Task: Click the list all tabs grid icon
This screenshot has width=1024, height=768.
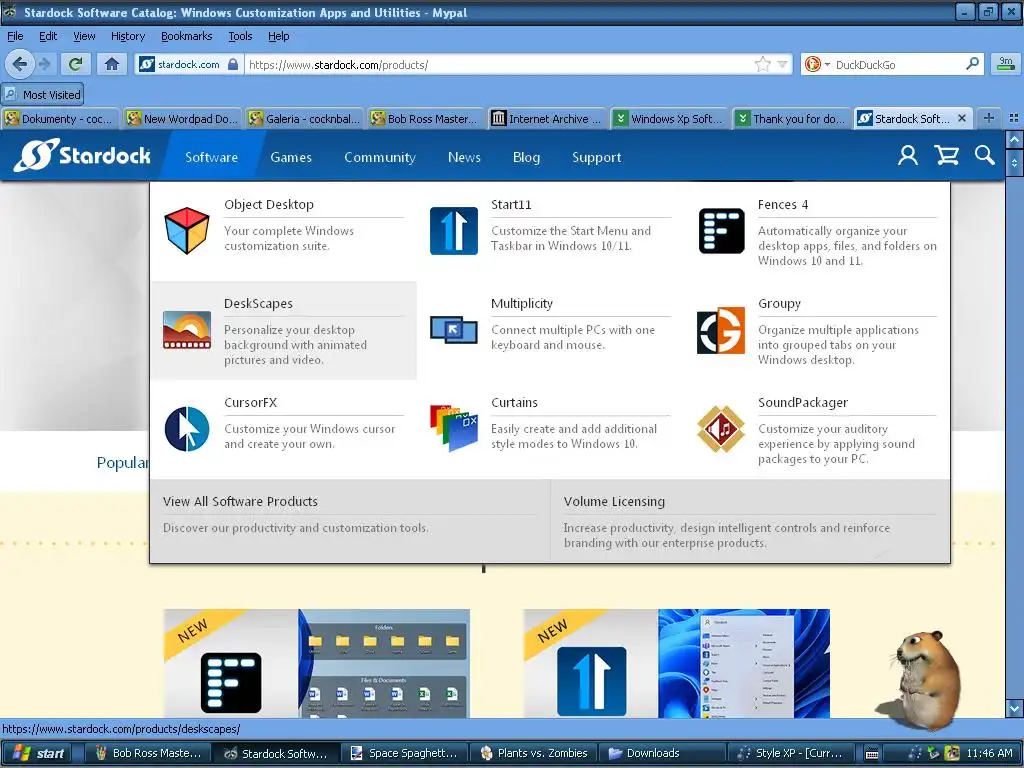Action: [x=1014, y=118]
